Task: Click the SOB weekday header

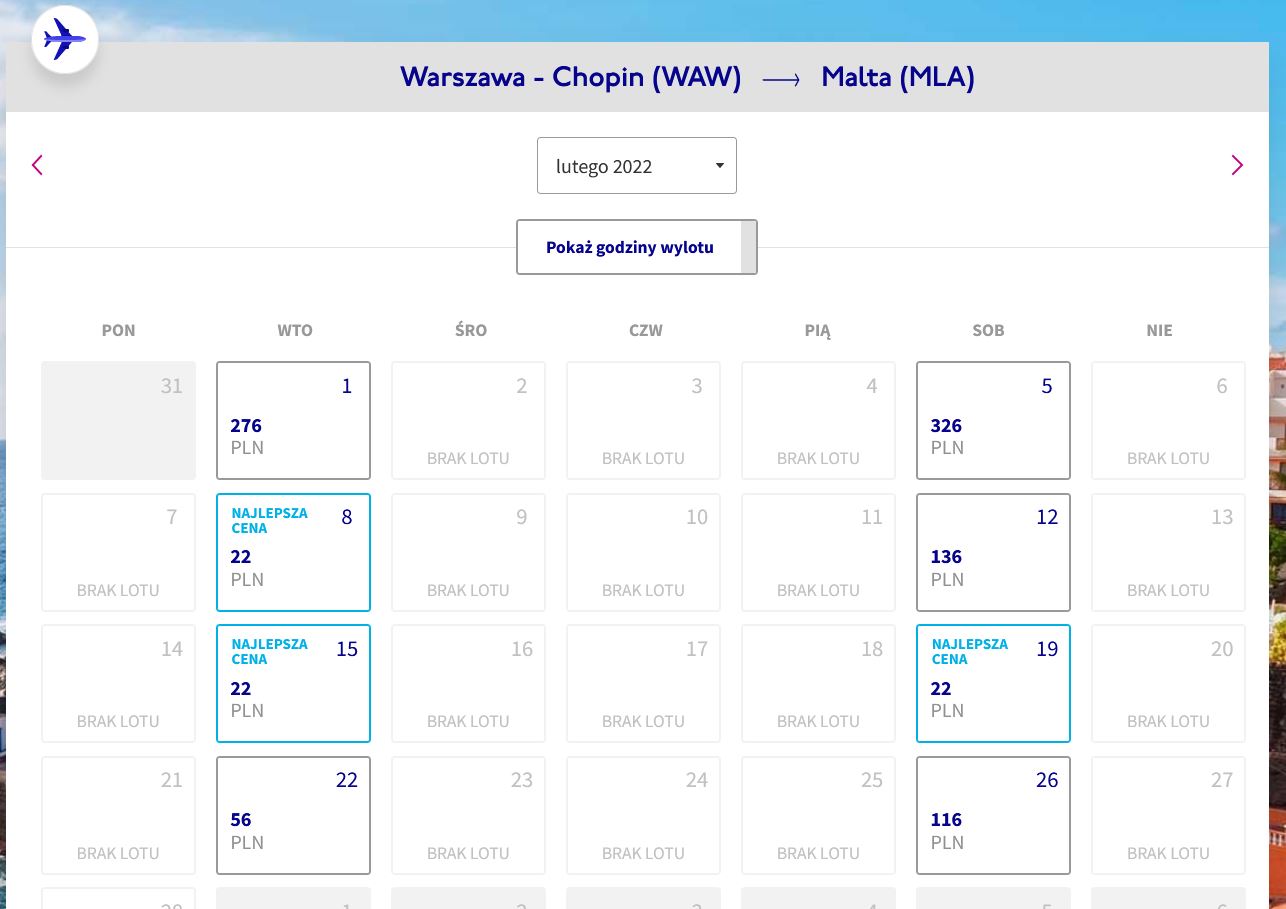Action: point(988,330)
